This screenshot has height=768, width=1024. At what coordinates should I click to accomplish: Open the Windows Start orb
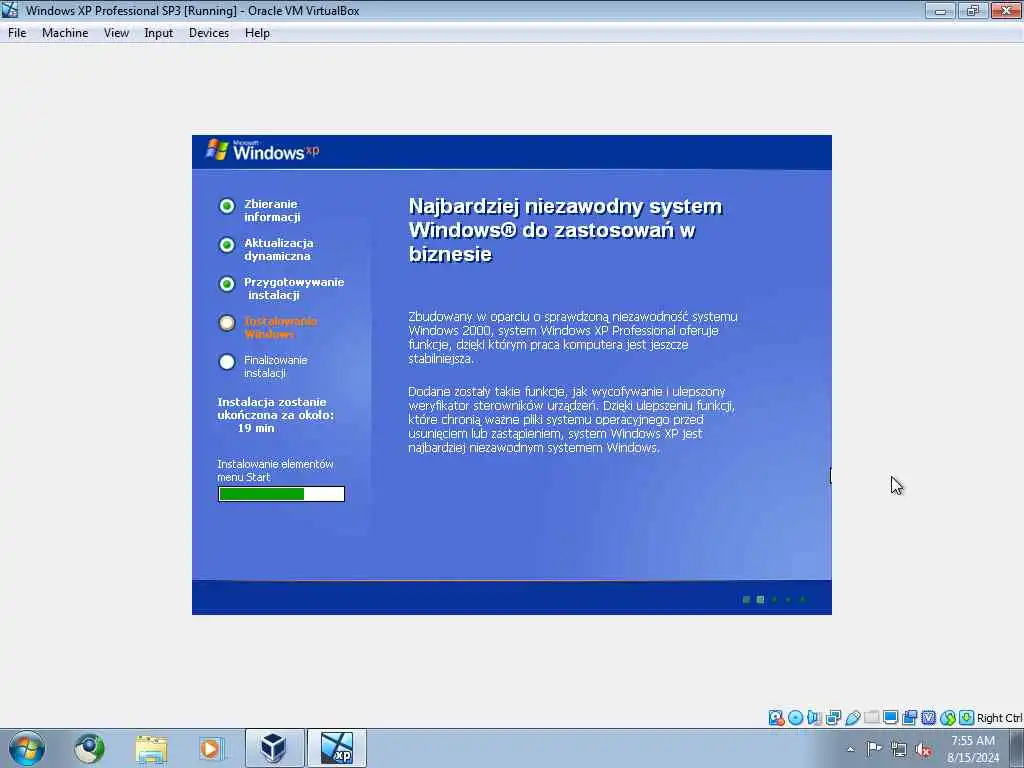coord(27,748)
